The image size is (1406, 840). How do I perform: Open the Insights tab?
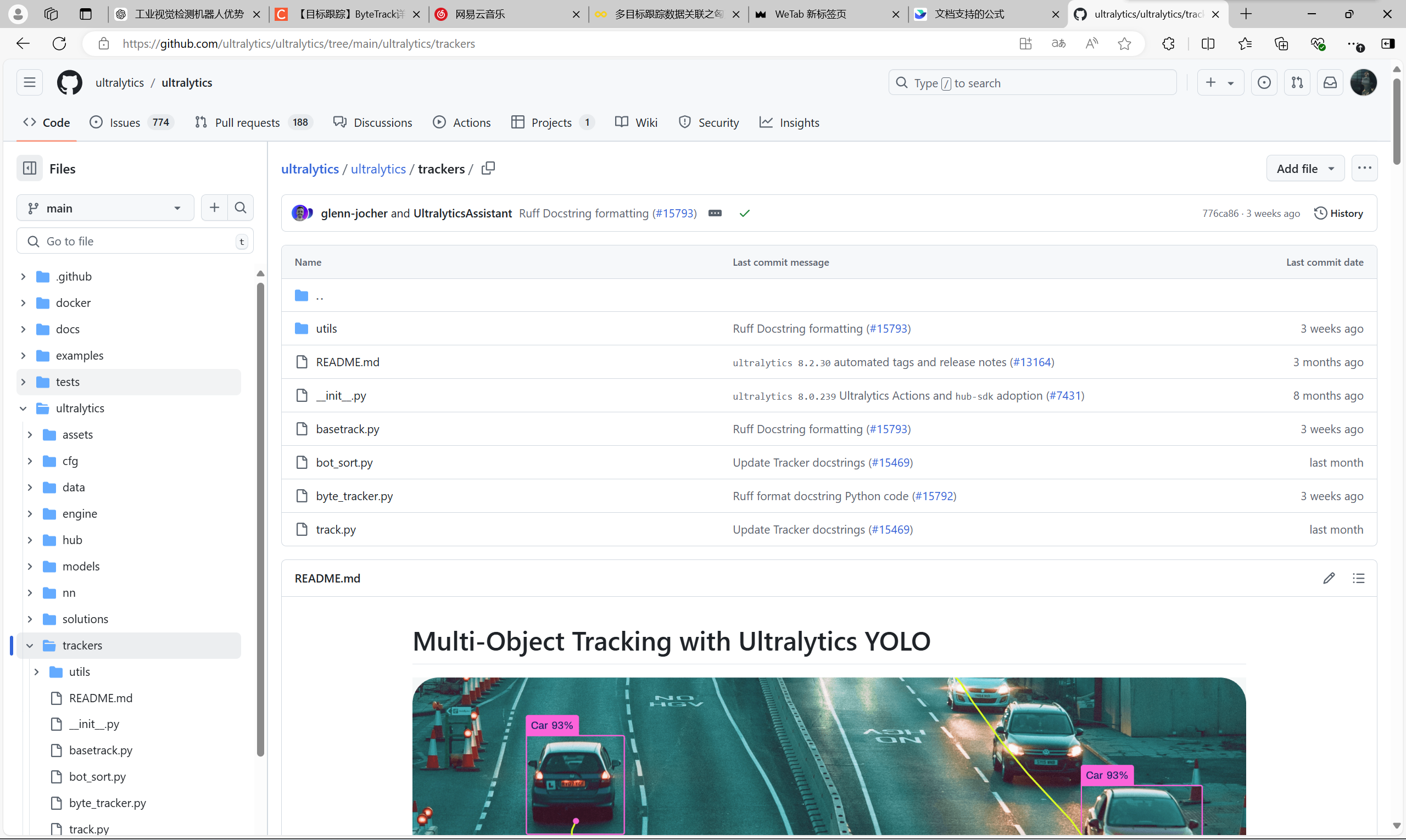click(x=789, y=122)
